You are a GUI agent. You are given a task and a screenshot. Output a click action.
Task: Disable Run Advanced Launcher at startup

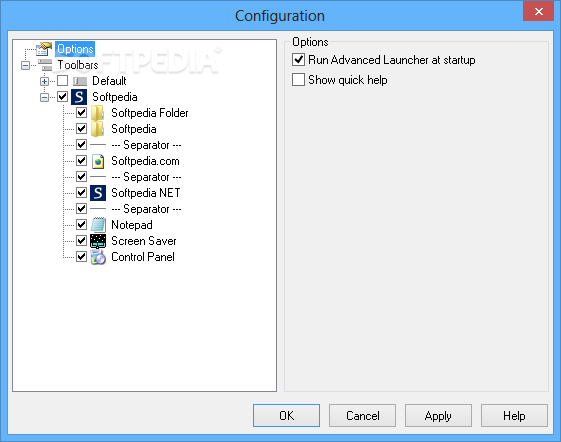click(x=298, y=60)
